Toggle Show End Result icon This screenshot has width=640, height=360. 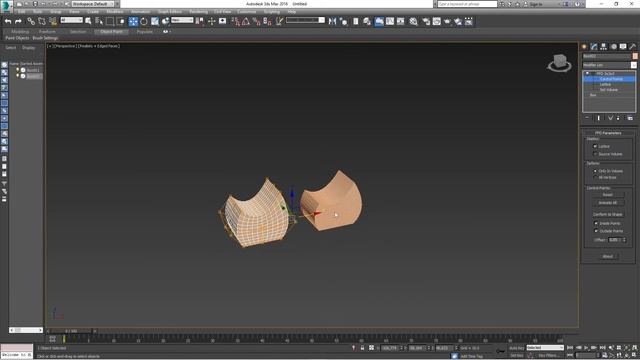click(599, 118)
